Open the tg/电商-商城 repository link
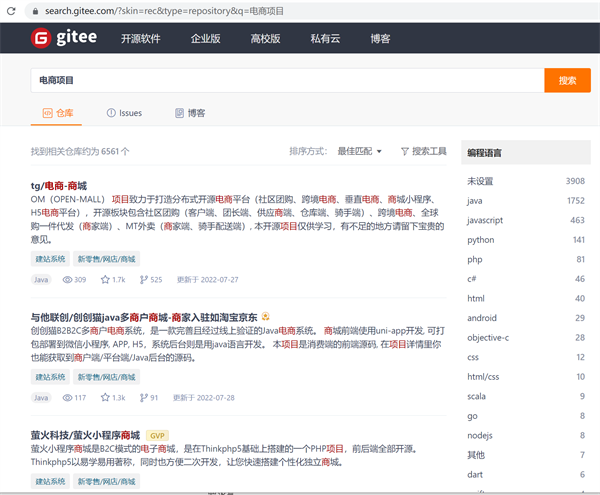This screenshot has height=495, width=600. tap(59, 186)
